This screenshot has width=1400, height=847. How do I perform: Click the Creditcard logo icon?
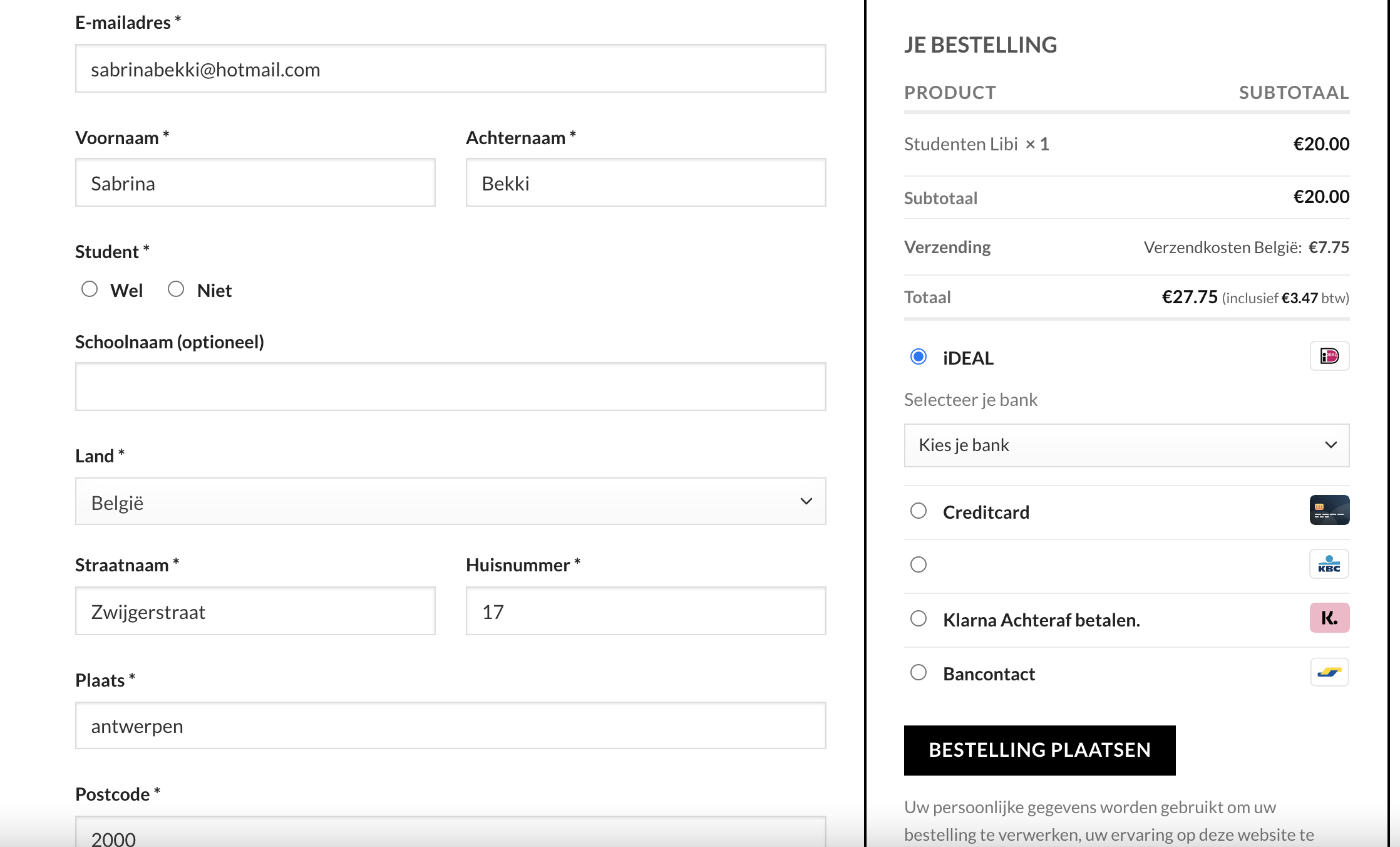pos(1329,511)
